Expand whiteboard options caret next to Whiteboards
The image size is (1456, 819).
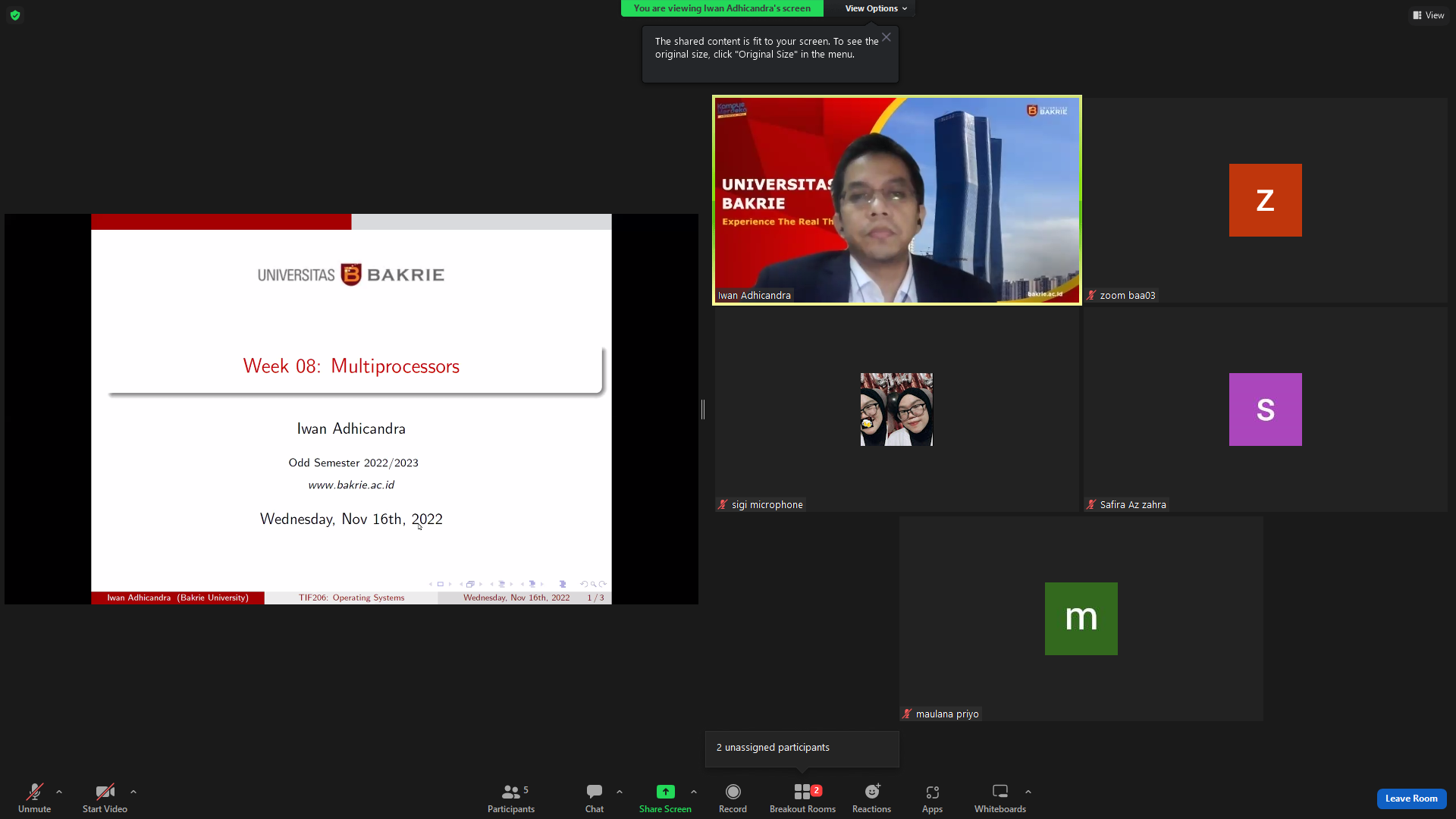tap(1028, 792)
